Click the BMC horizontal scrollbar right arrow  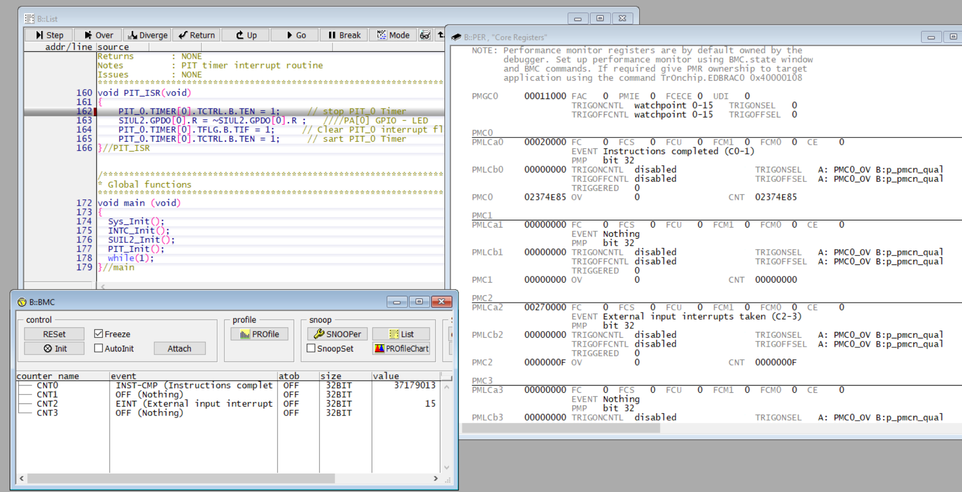pos(436,479)
